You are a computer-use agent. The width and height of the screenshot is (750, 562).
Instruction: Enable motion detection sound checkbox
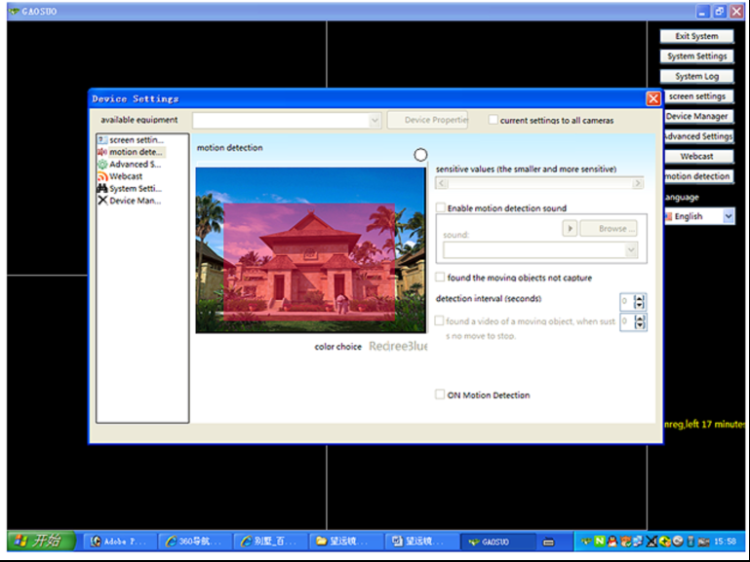click(441, 208)
